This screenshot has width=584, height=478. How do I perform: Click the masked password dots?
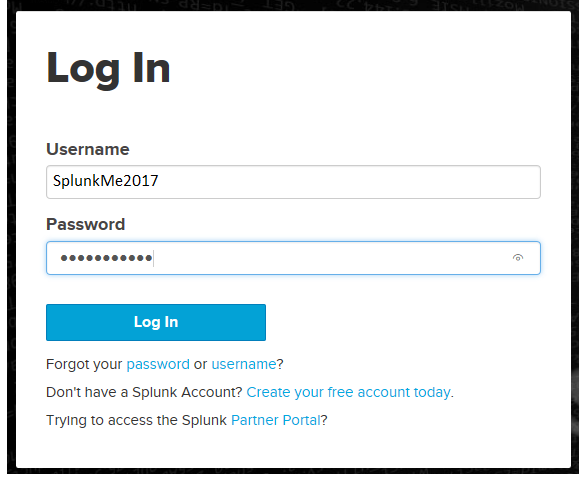pyautogui.click(x=106, y=258)
